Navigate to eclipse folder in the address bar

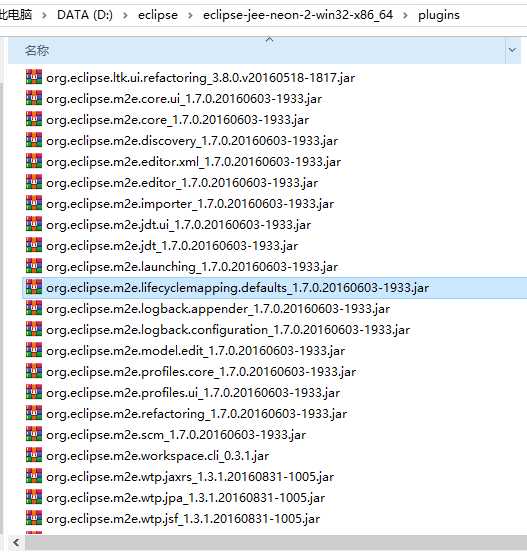pos(158,15)
